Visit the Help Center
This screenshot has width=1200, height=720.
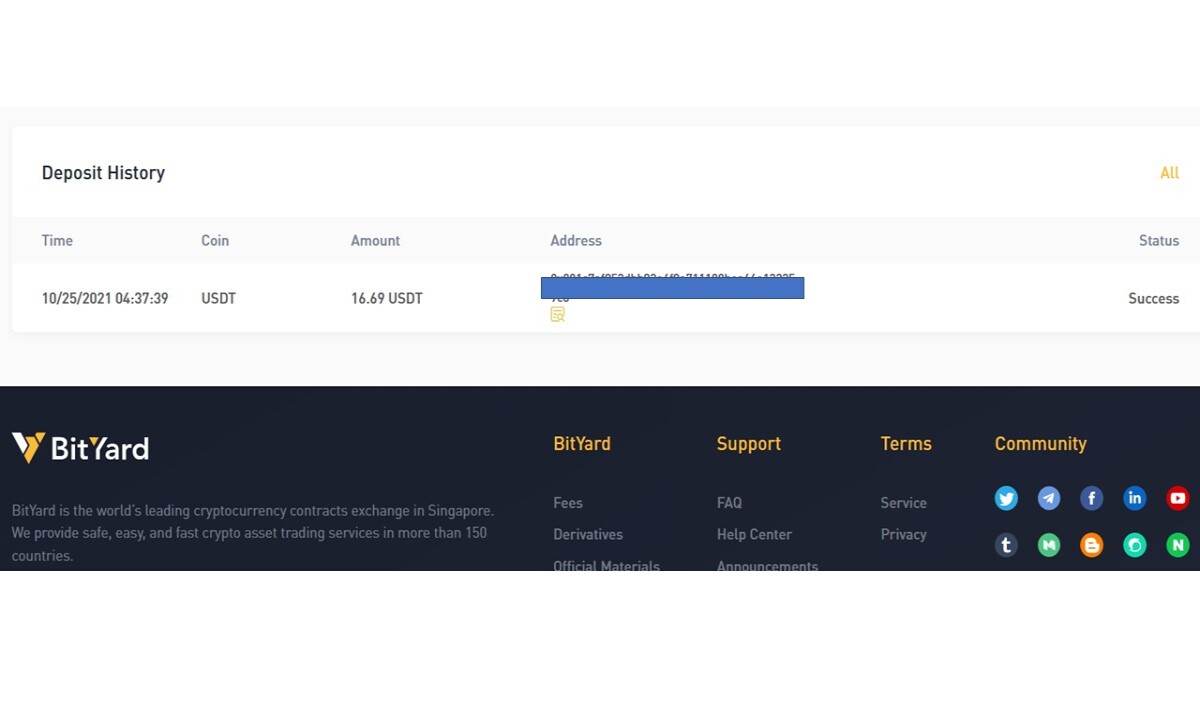pos(754,535)
